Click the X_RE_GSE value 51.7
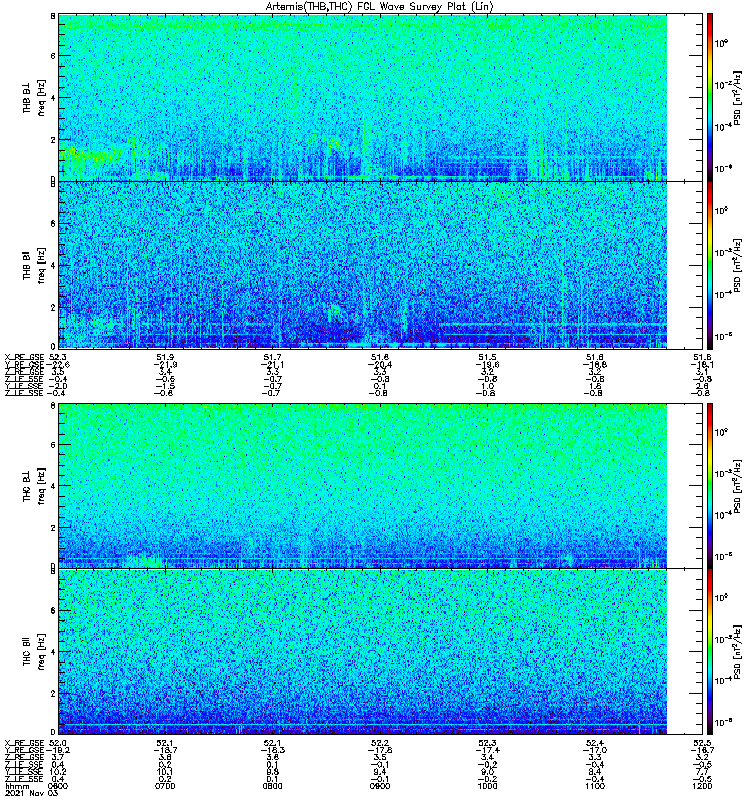Screen dimensions: 750x800 (272, 357)
